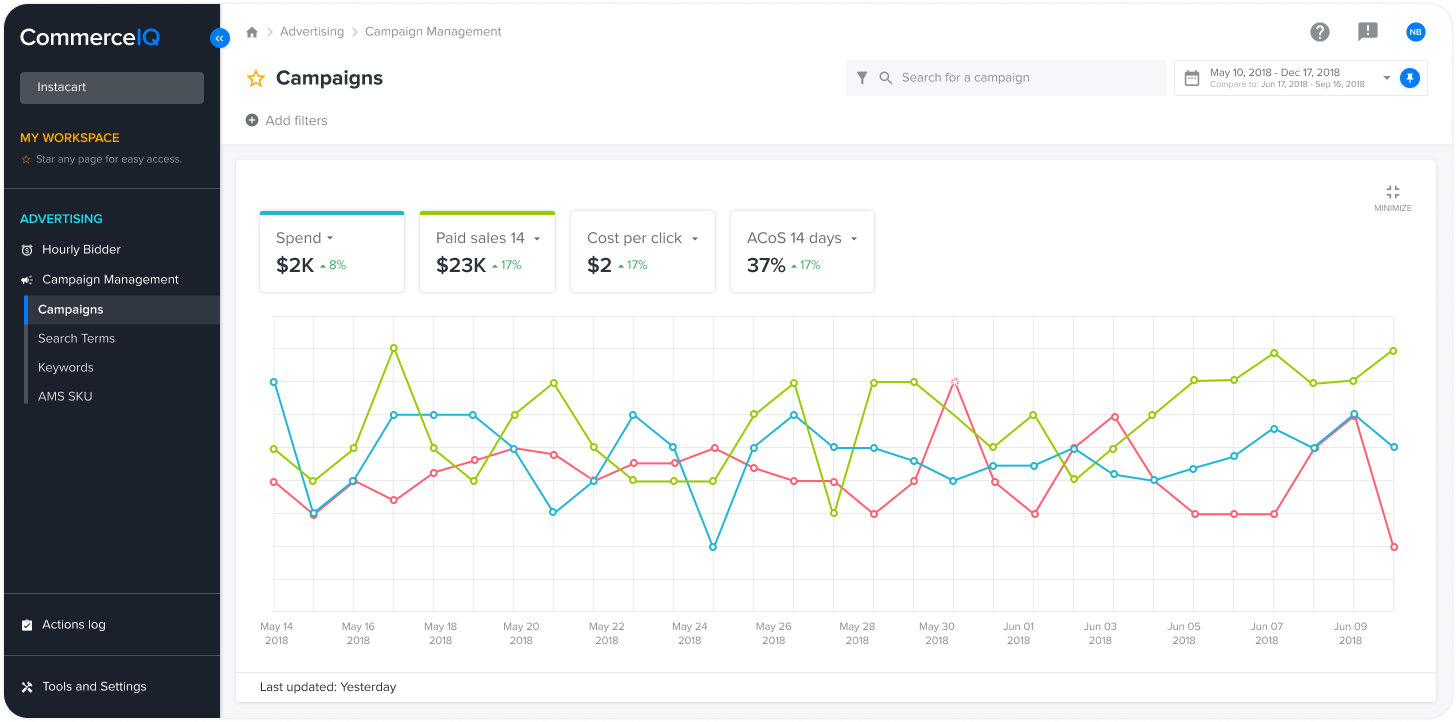The height and width of the screenshot is (722, 1456).
Task: Expand the date range dropdown arrow
Action: [1387, 78]
